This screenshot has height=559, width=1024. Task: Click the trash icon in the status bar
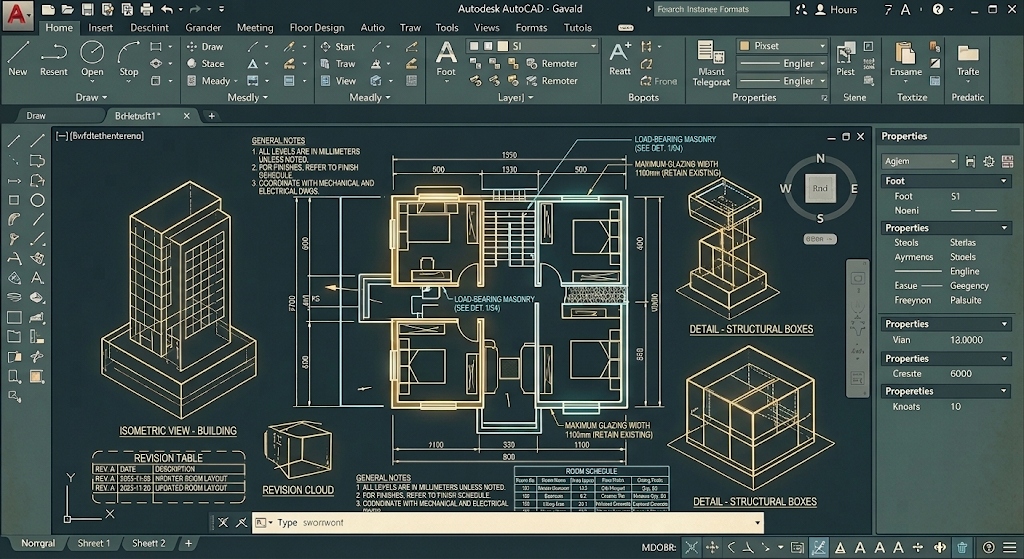pyautogui.click(x=962, y=547)
